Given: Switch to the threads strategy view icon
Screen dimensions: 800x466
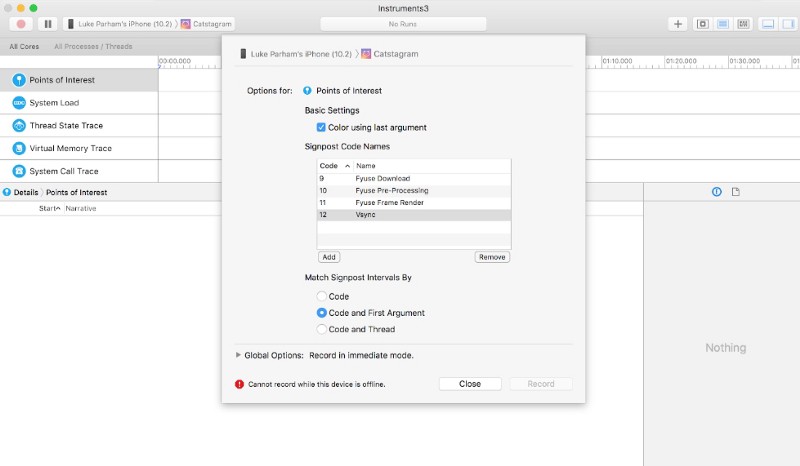Looking at the screenshot, I should (743, 24).
